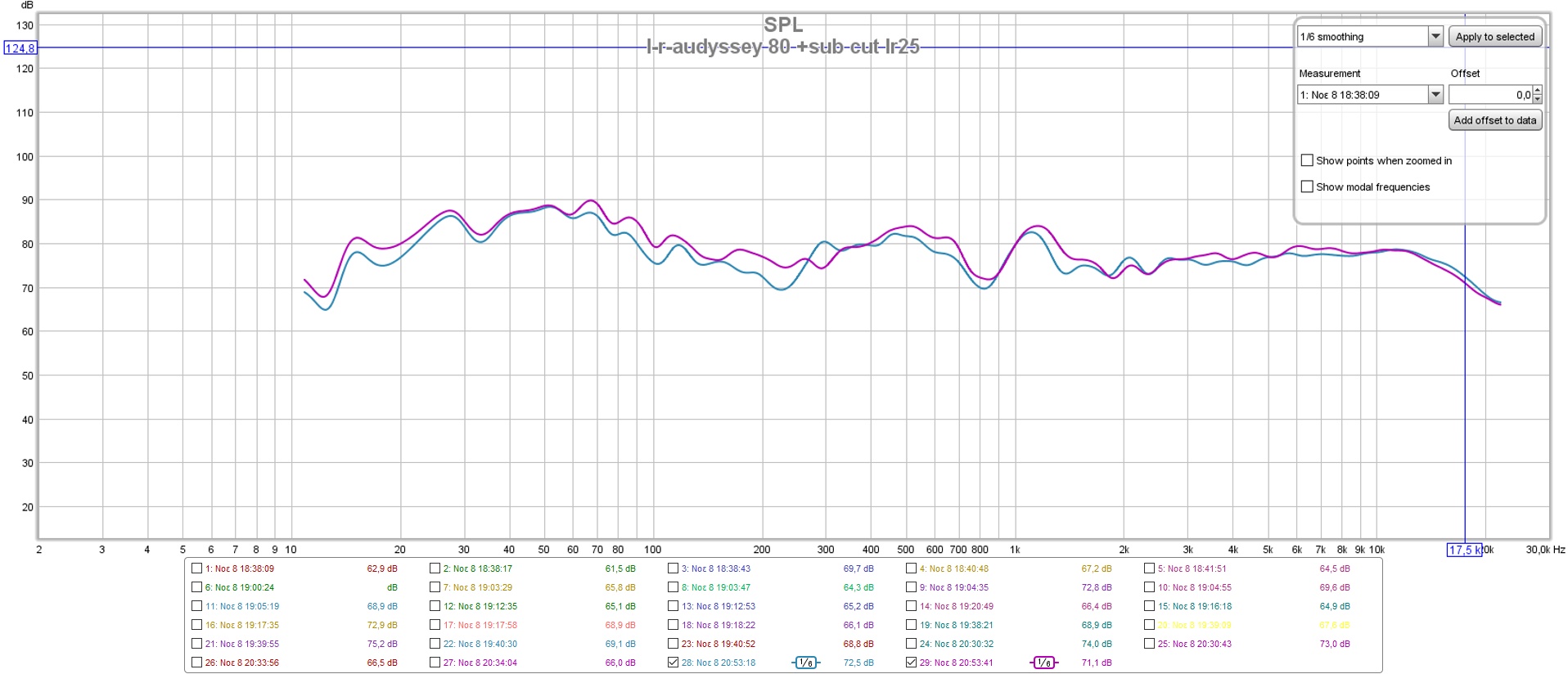Click the 30,0k Hz axis end label

(x=1545, y=550)
